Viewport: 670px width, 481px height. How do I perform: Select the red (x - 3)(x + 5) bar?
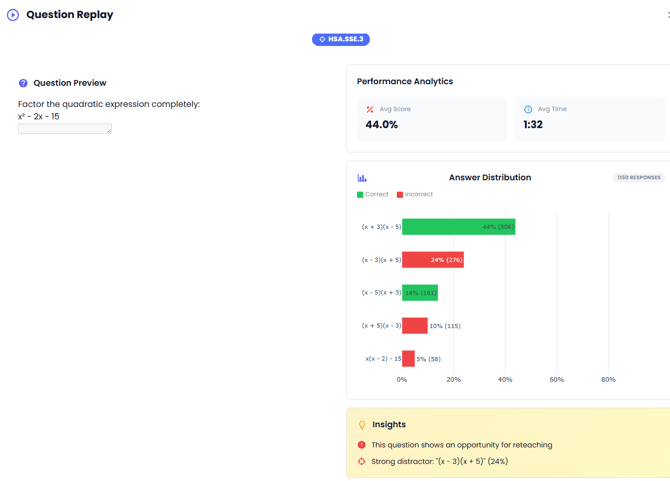click(x=432, y=260)
